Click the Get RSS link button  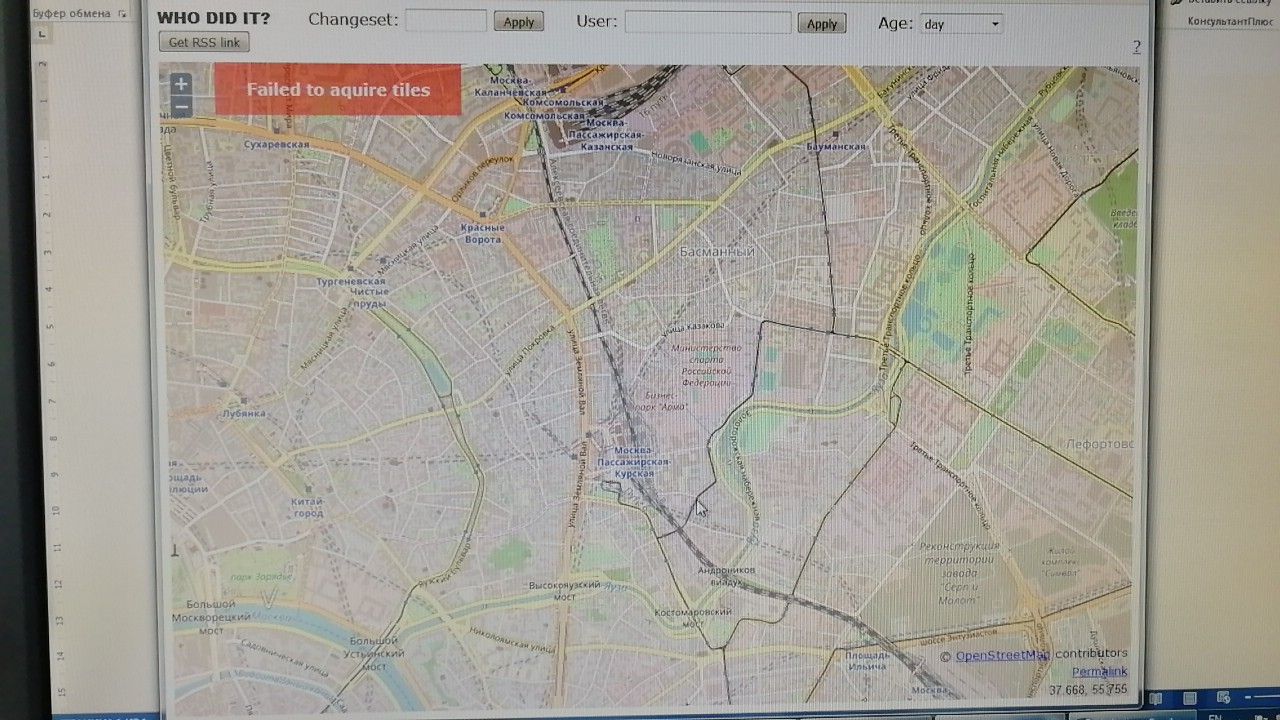coord(204,42)
